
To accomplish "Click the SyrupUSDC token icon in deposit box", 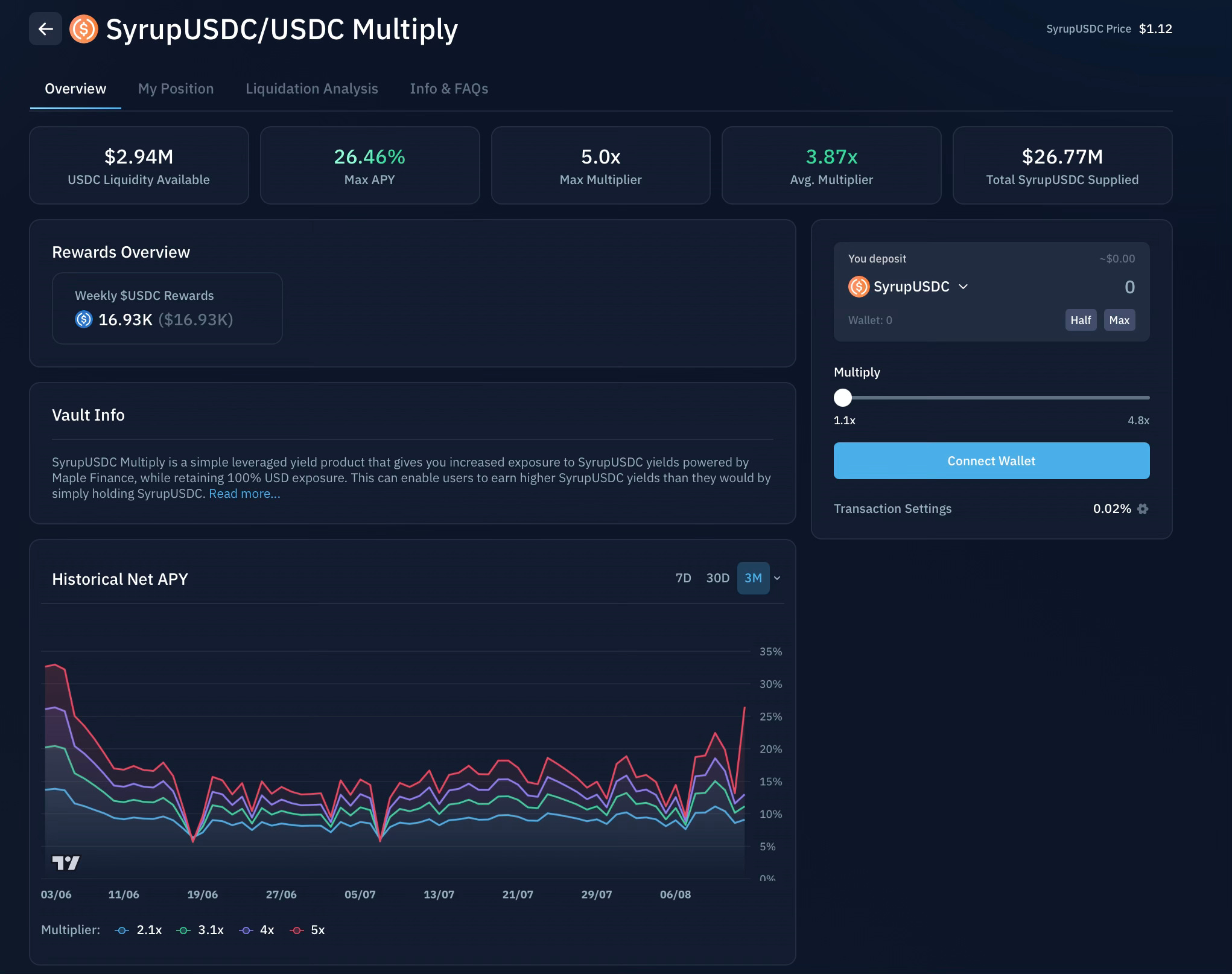I will click(x=859, y=287).
